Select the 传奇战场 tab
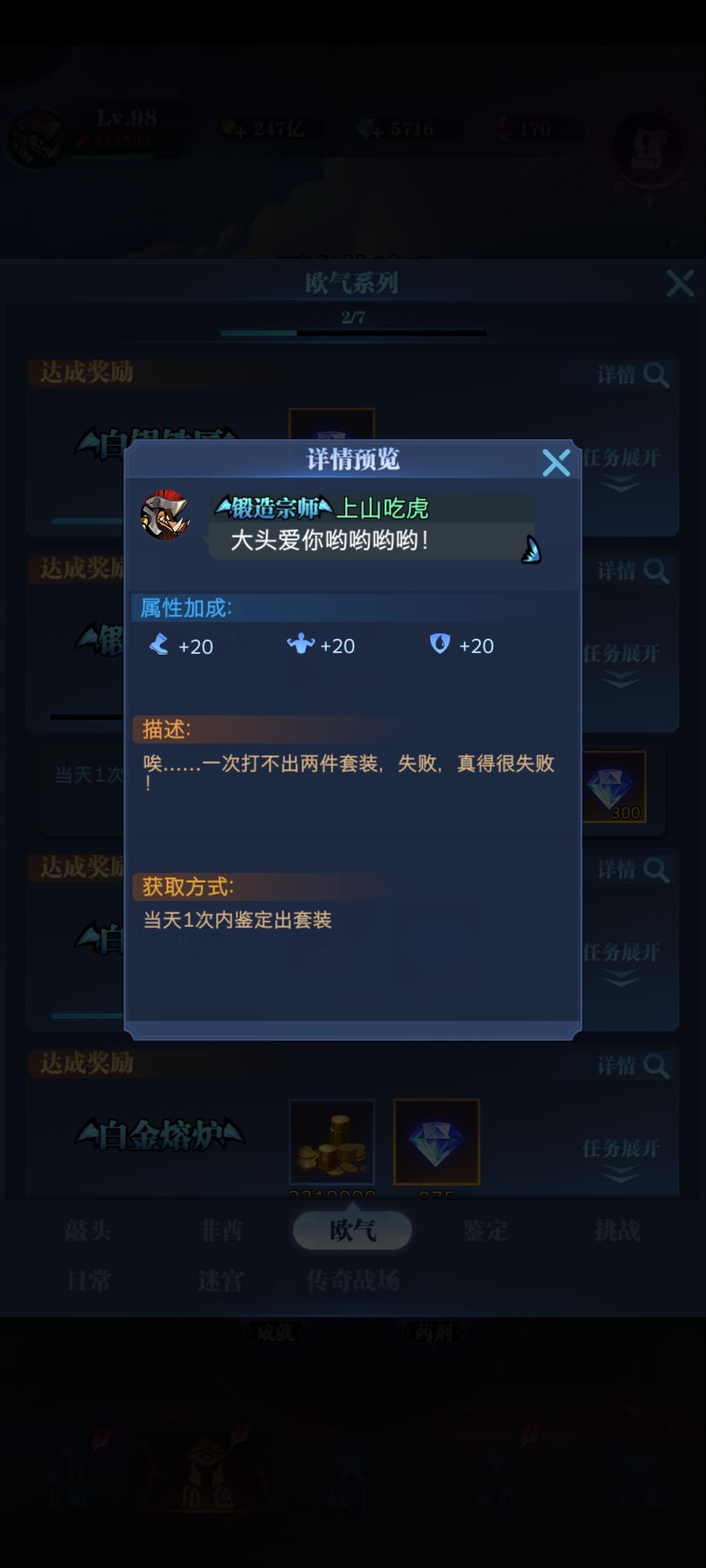This screenshot has height=1568, width=706. (353, 1281)
